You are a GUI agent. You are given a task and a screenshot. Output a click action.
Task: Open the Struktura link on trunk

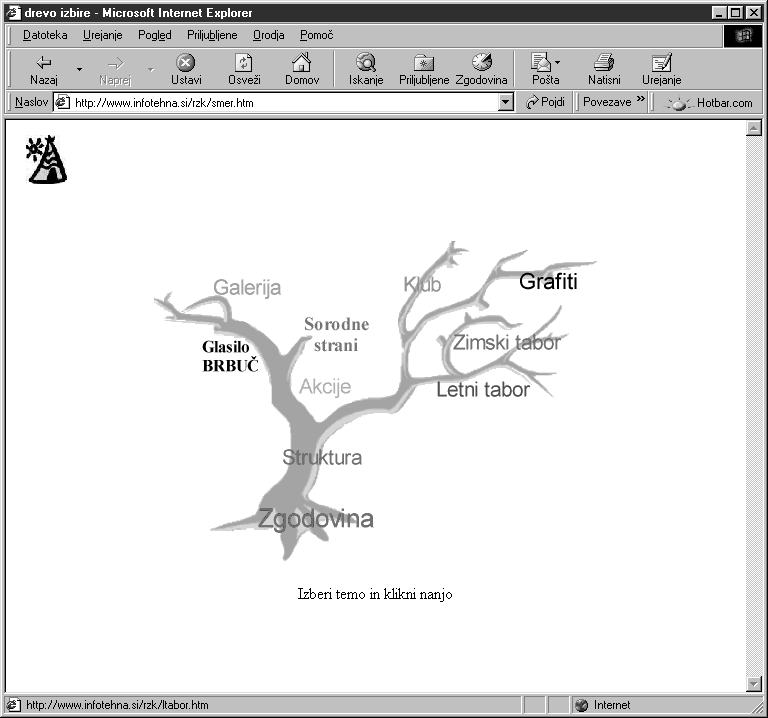pyautogui.click(x=322, y=457)
